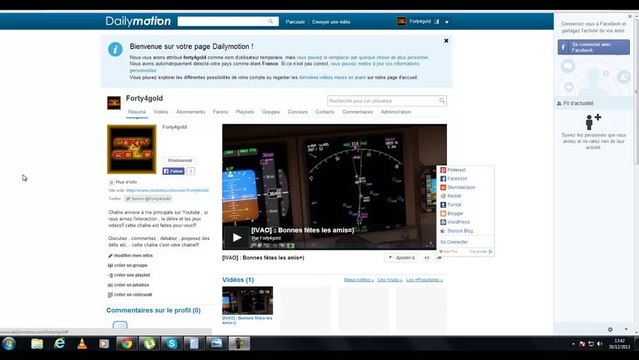Viewport: 639px width, 360px height.
Task: Open the Windows Explorer folder icon on the taskbar
Action: click(x=37, y=344)
